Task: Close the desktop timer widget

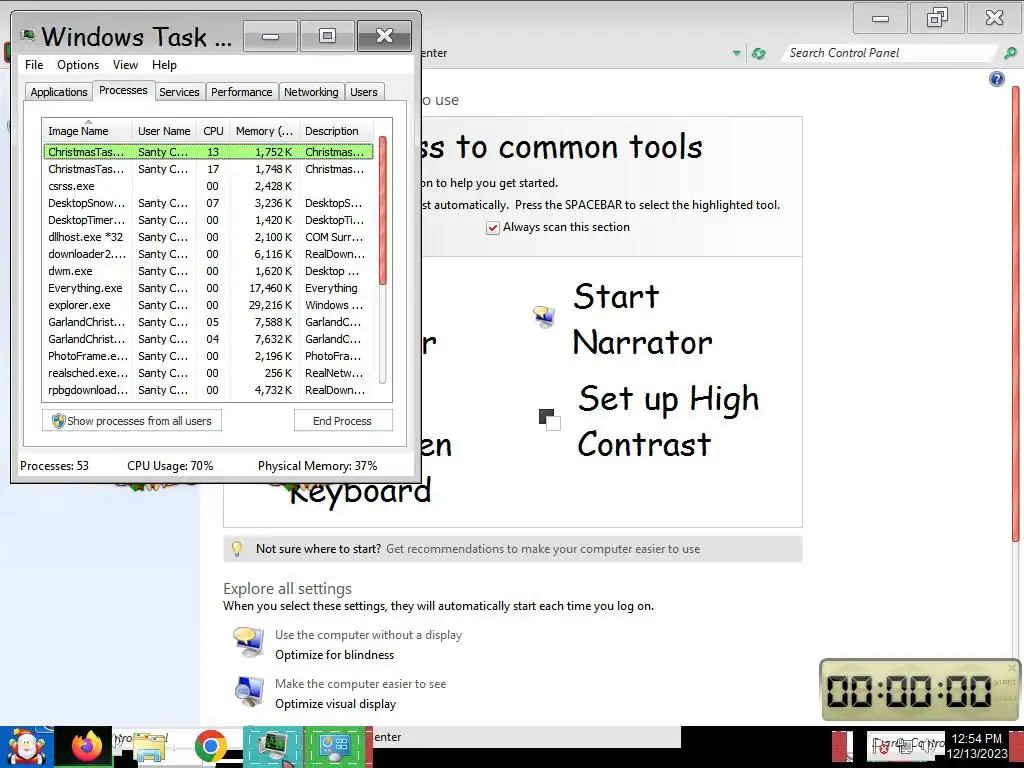Action: click(x=1012, y=667)
